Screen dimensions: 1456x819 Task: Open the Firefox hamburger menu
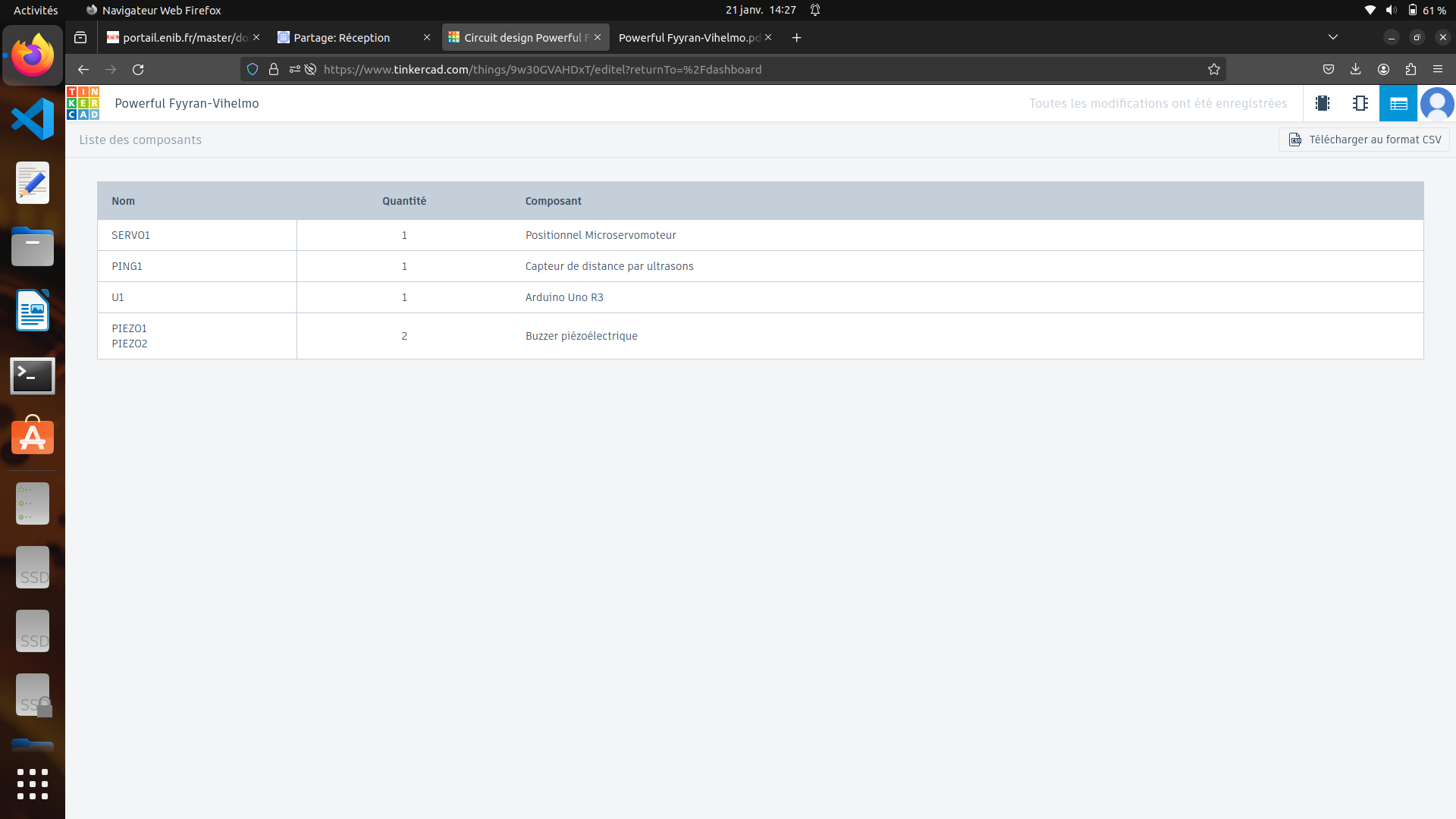1438,69
